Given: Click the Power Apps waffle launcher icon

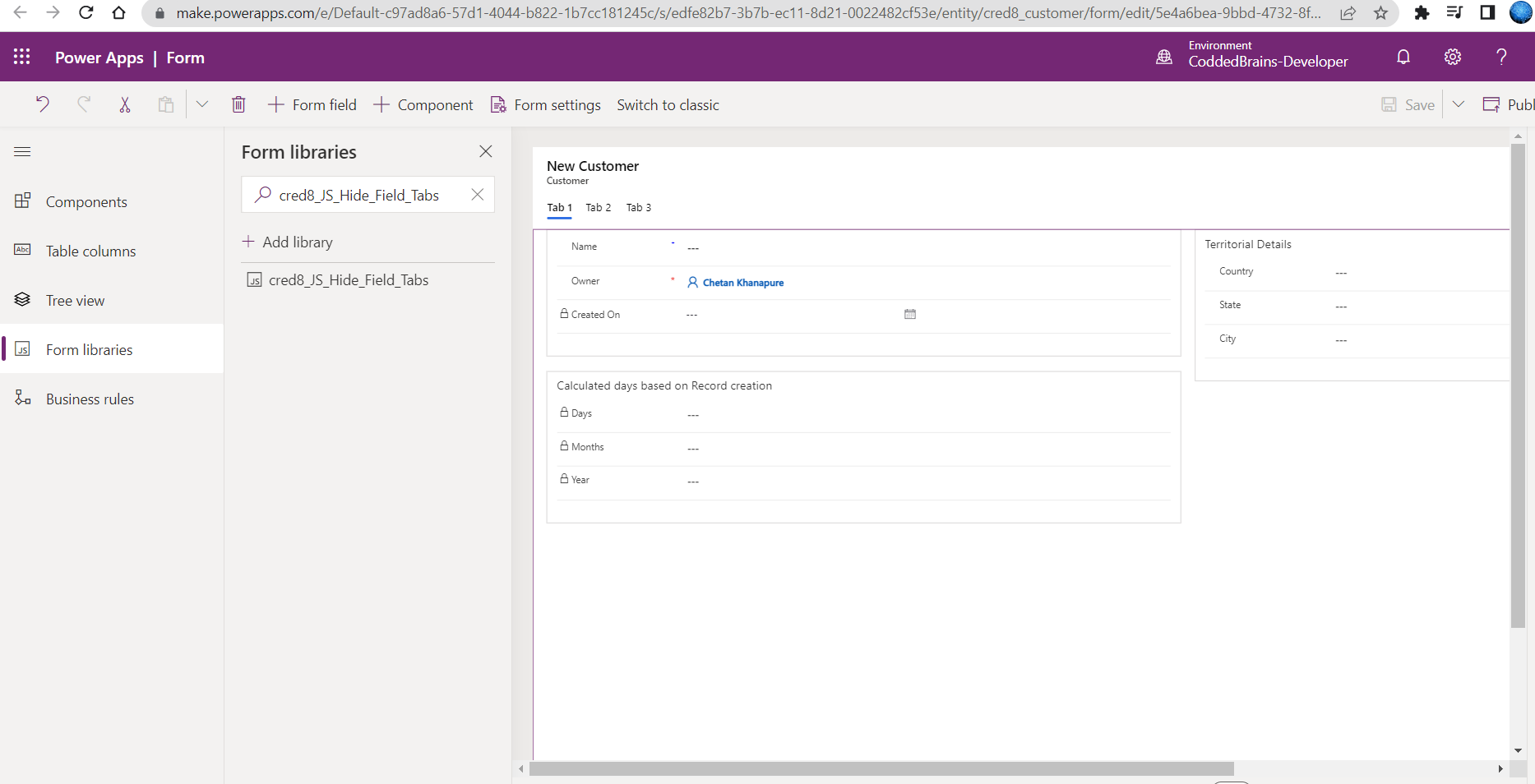Looking at the screenshot, I should (x=21, y=56).
